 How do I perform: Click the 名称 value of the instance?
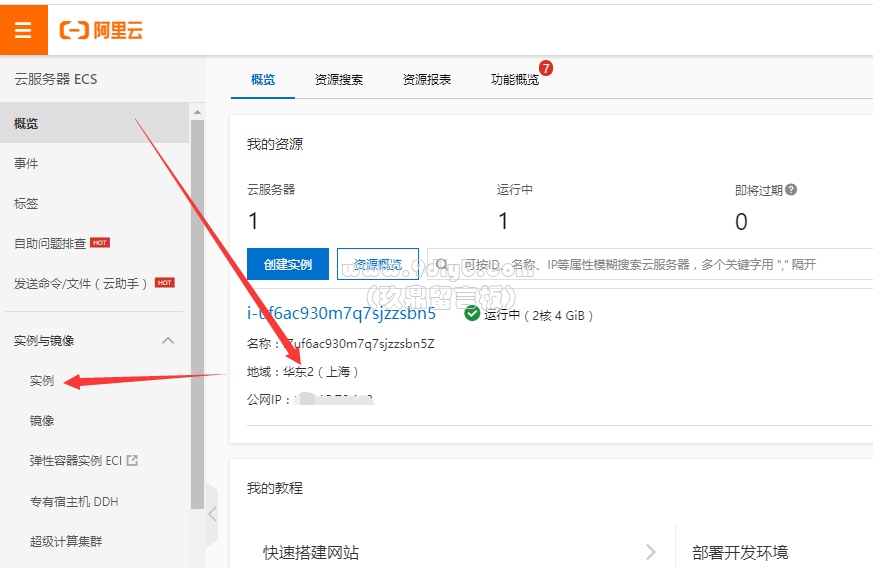click(360, 344)
